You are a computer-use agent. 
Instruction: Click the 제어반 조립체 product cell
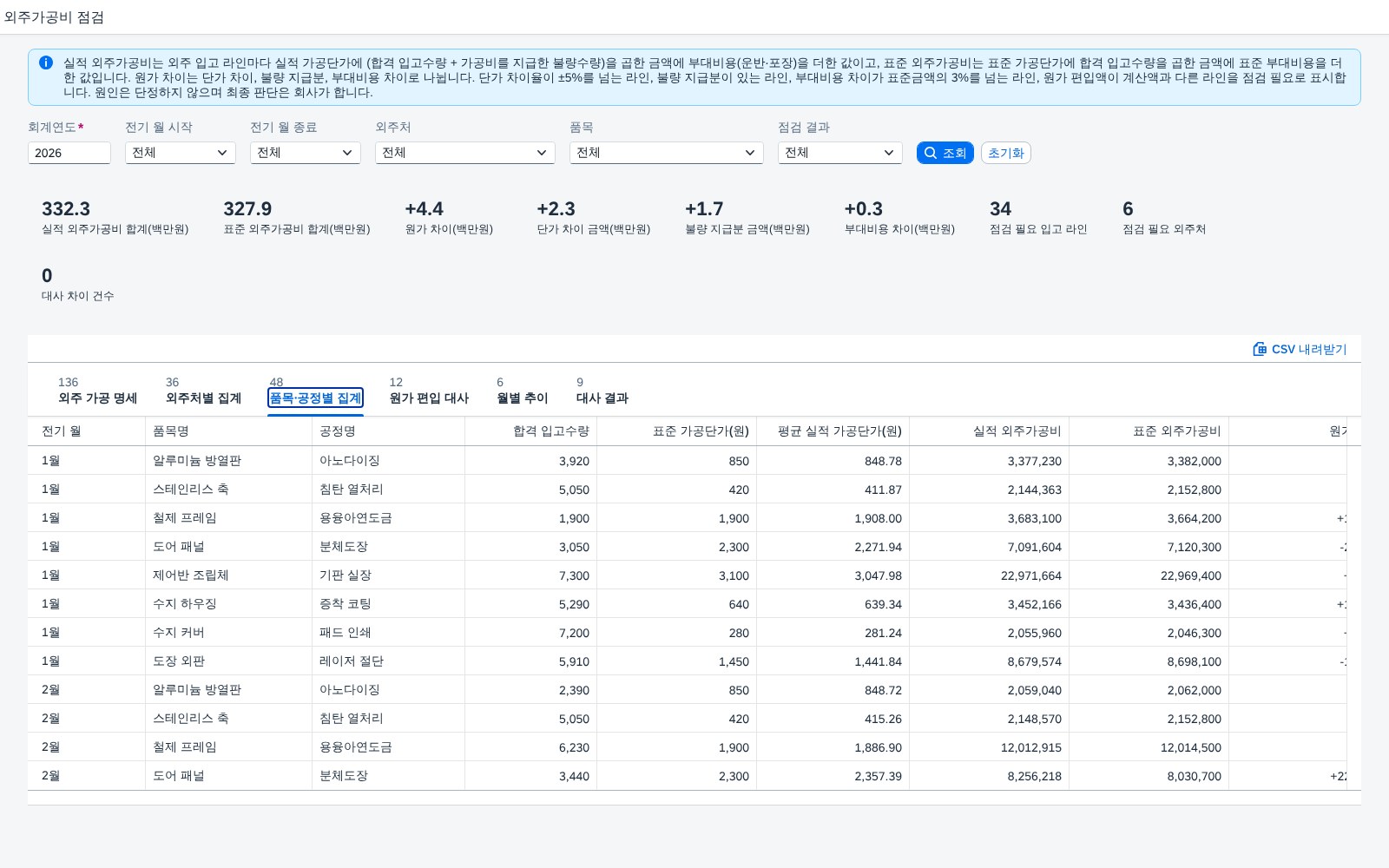click(229, 575)
